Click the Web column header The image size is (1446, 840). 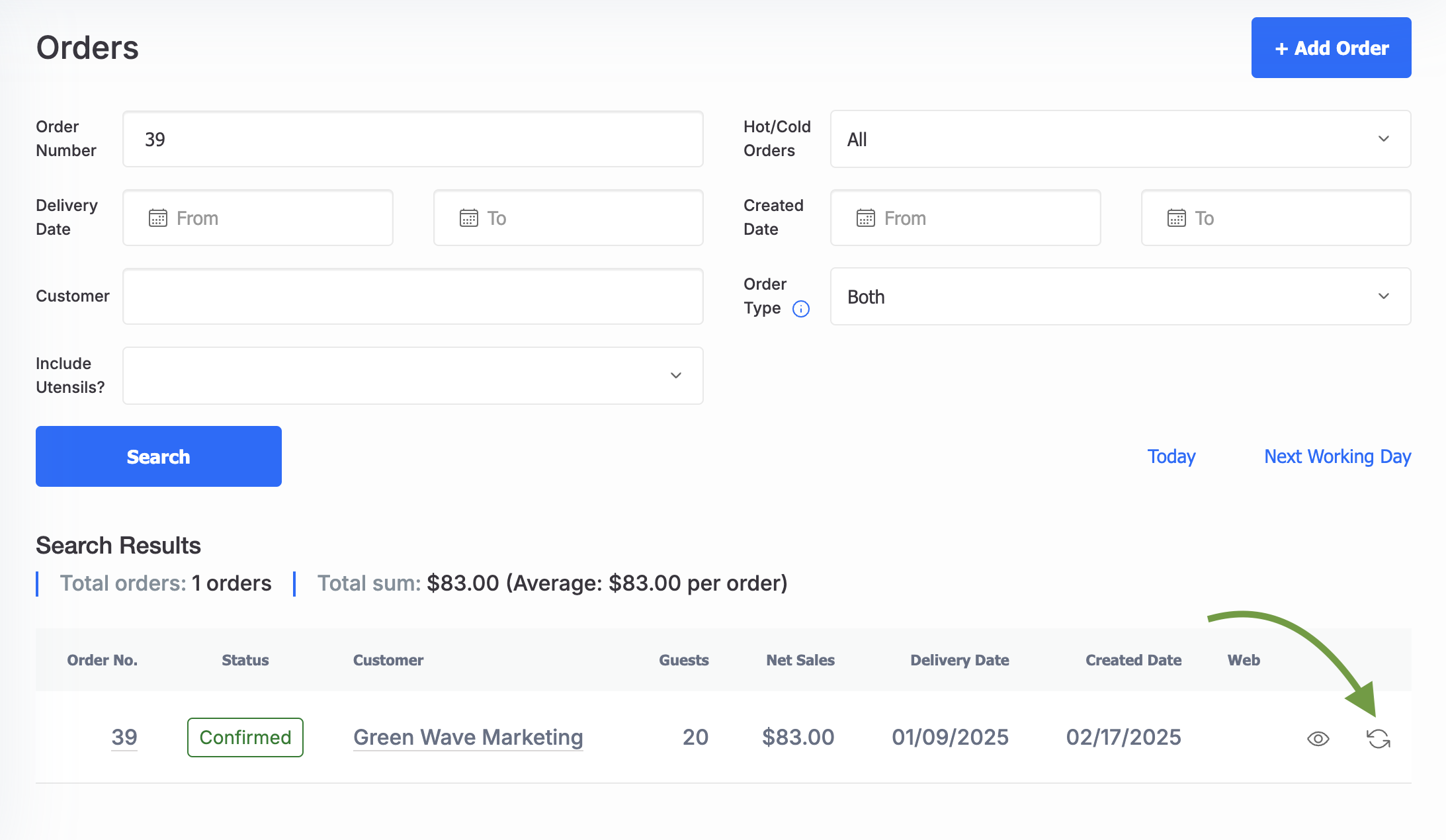1244,660
